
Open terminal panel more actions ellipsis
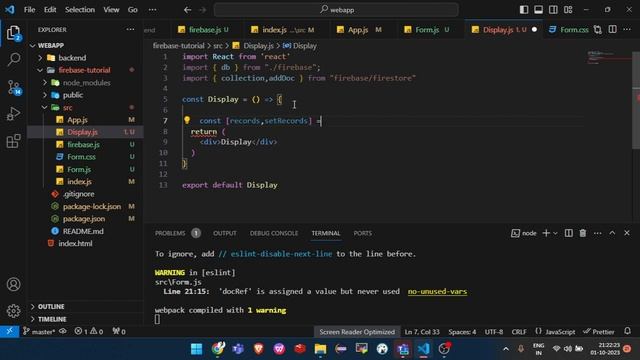598,233
